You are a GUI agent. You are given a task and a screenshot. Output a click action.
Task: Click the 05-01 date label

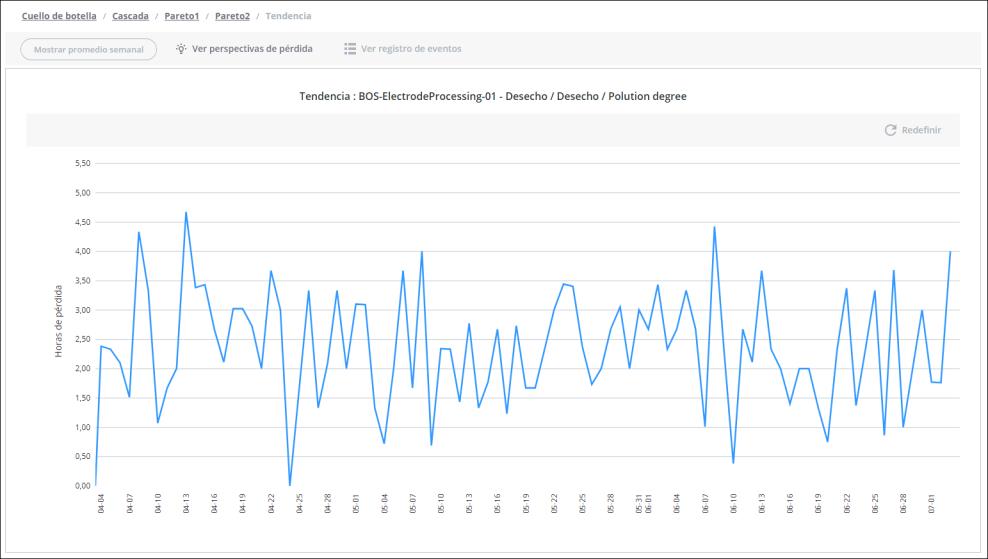(356, 504)
